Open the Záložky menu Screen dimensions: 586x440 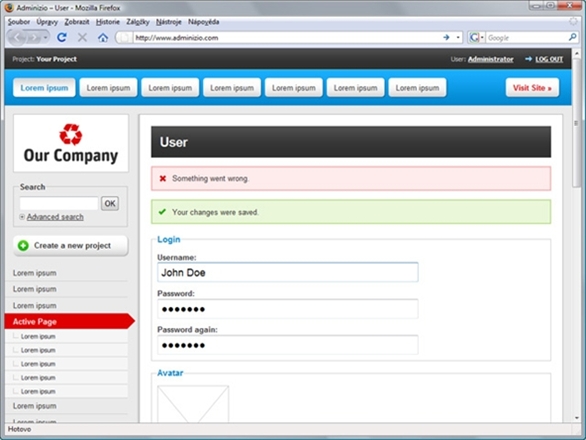point(138,22)
